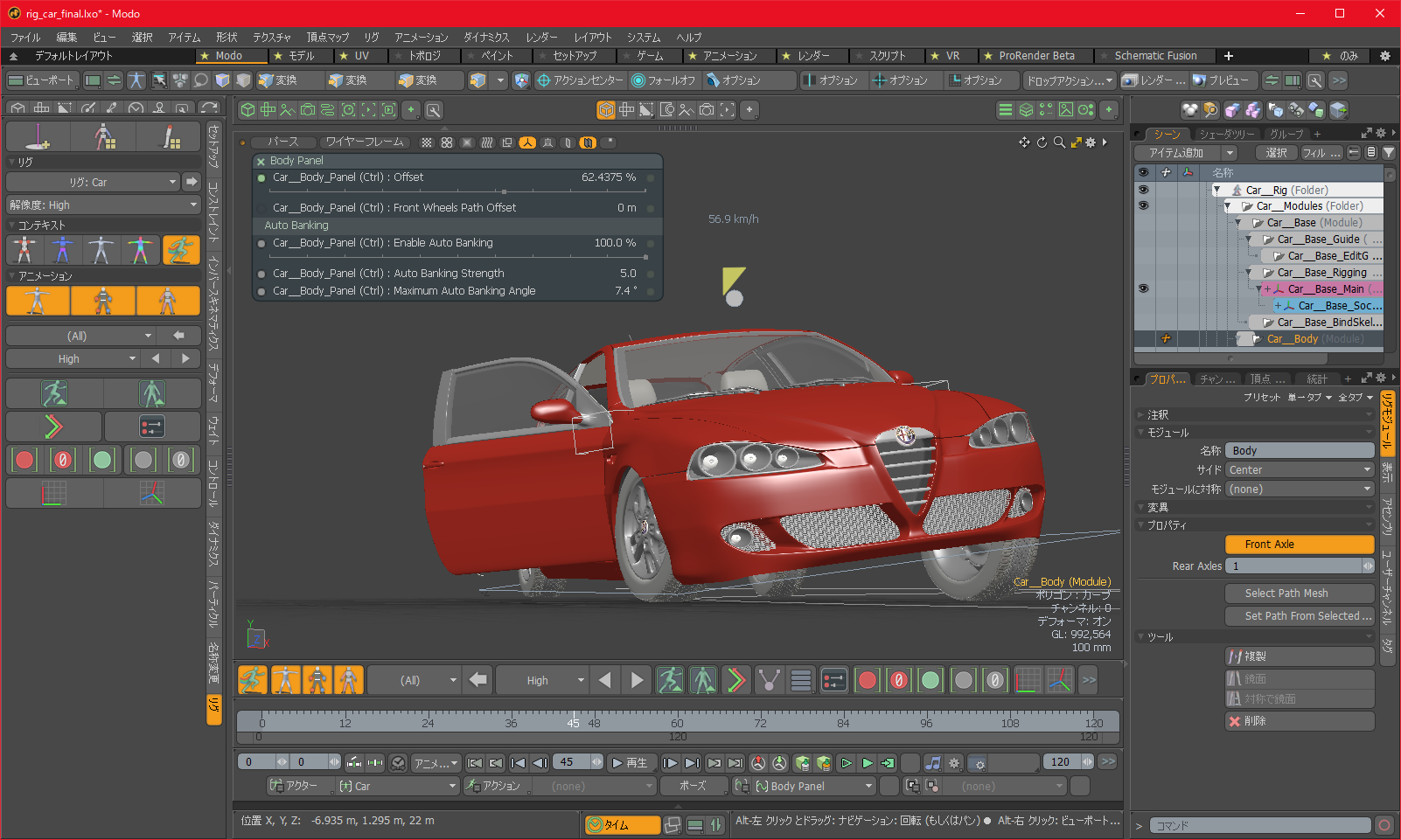Select the lasso selection tool icon

tap(200, 80)
